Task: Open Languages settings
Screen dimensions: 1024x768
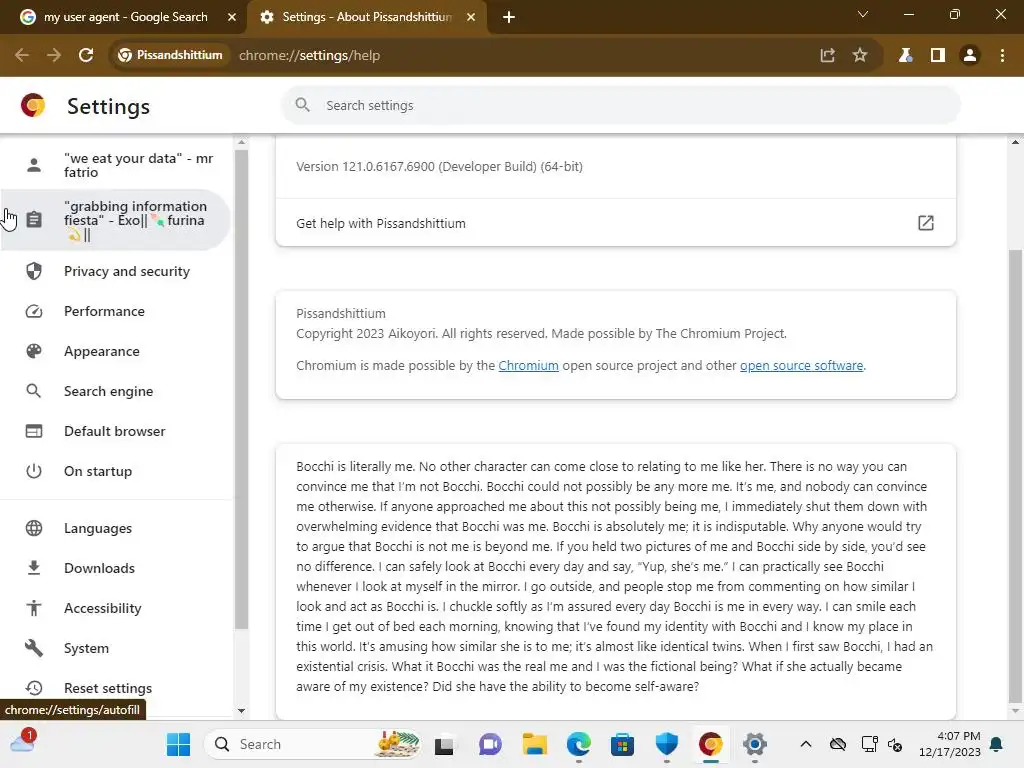Action: click(x=116, y=528)
